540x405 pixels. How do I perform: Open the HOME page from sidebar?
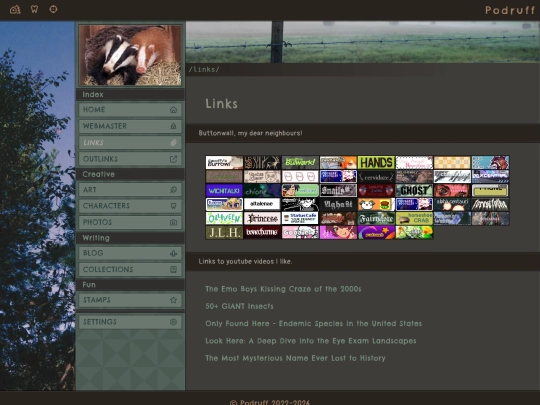point(130,110)
